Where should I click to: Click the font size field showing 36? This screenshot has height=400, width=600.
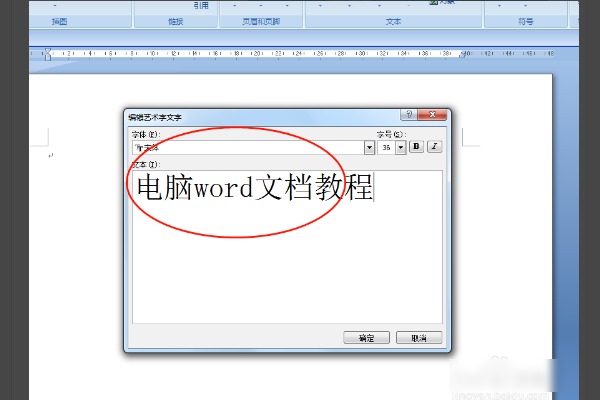tap(386, 147)
